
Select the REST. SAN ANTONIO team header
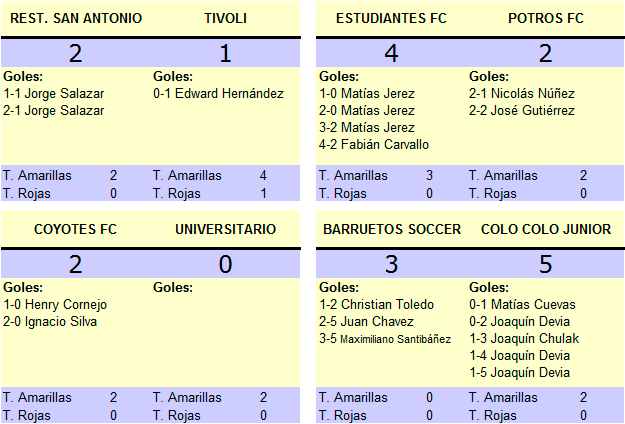click(76, 18)
